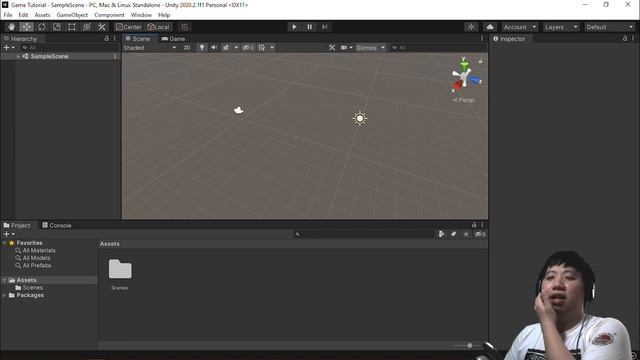Open the Component menu

tap(109, 15)
